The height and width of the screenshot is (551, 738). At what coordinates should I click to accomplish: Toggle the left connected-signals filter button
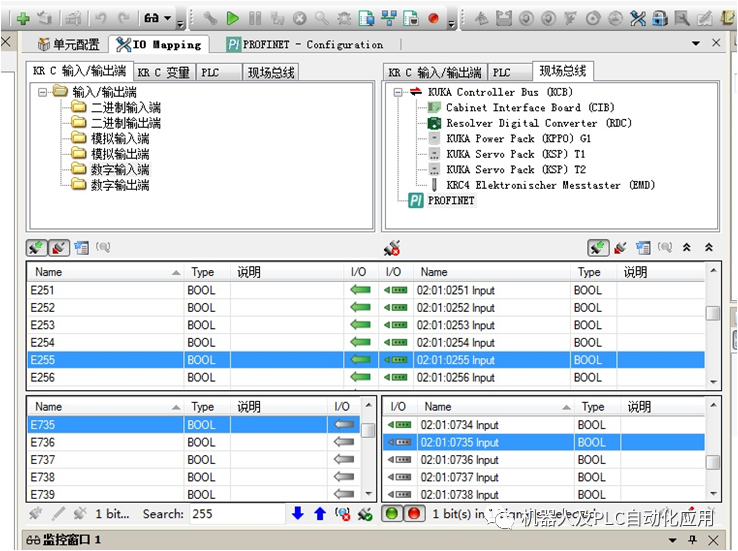(37, 247)
